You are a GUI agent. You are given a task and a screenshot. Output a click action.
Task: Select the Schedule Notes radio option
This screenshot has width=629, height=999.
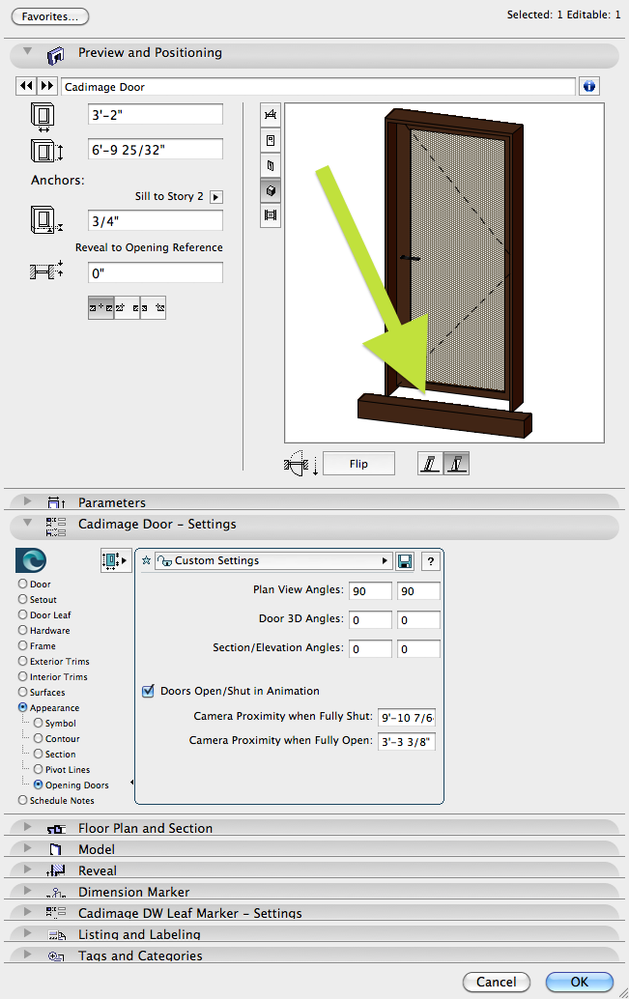23,800
